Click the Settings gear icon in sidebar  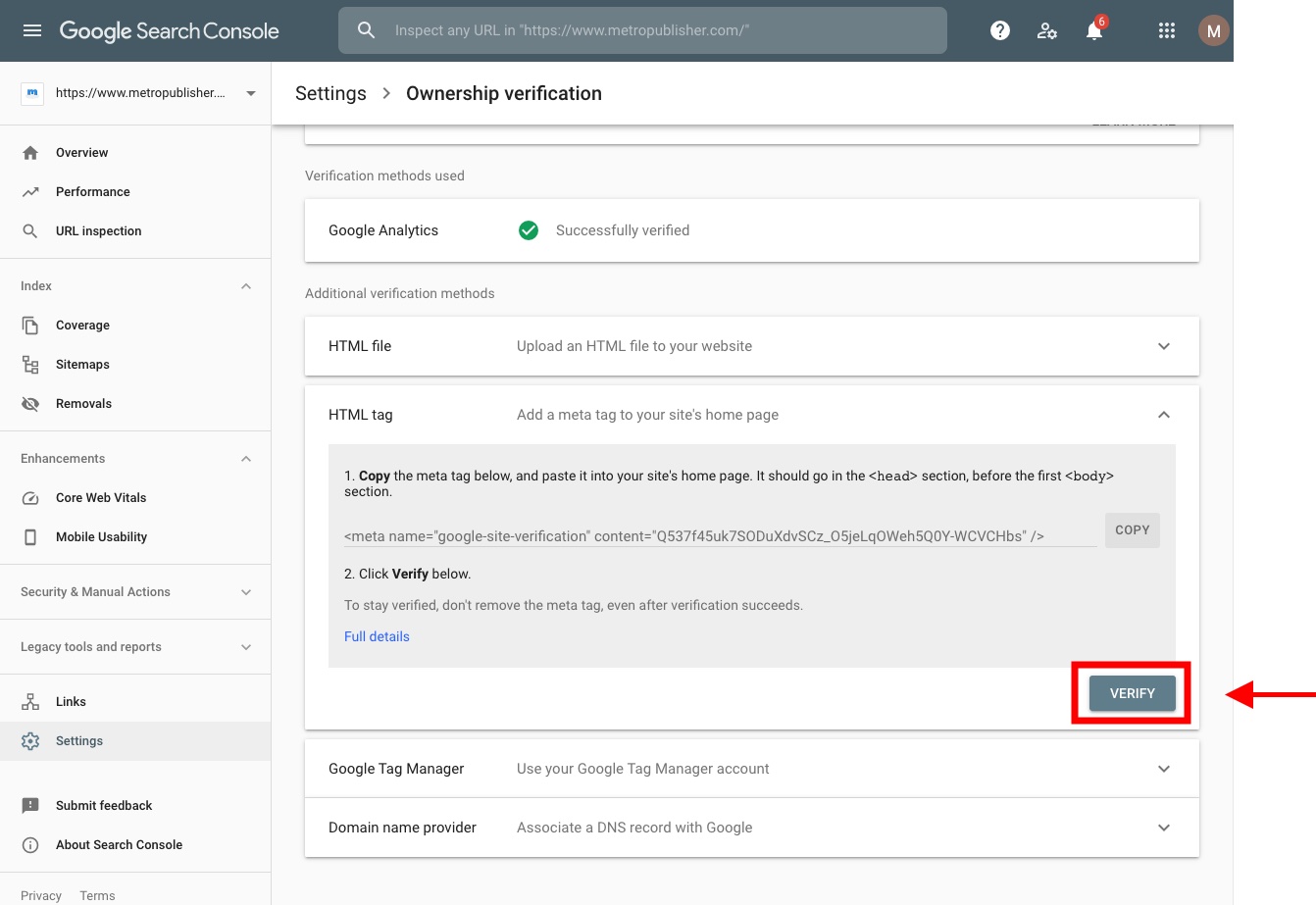click(x=30, y=741)
